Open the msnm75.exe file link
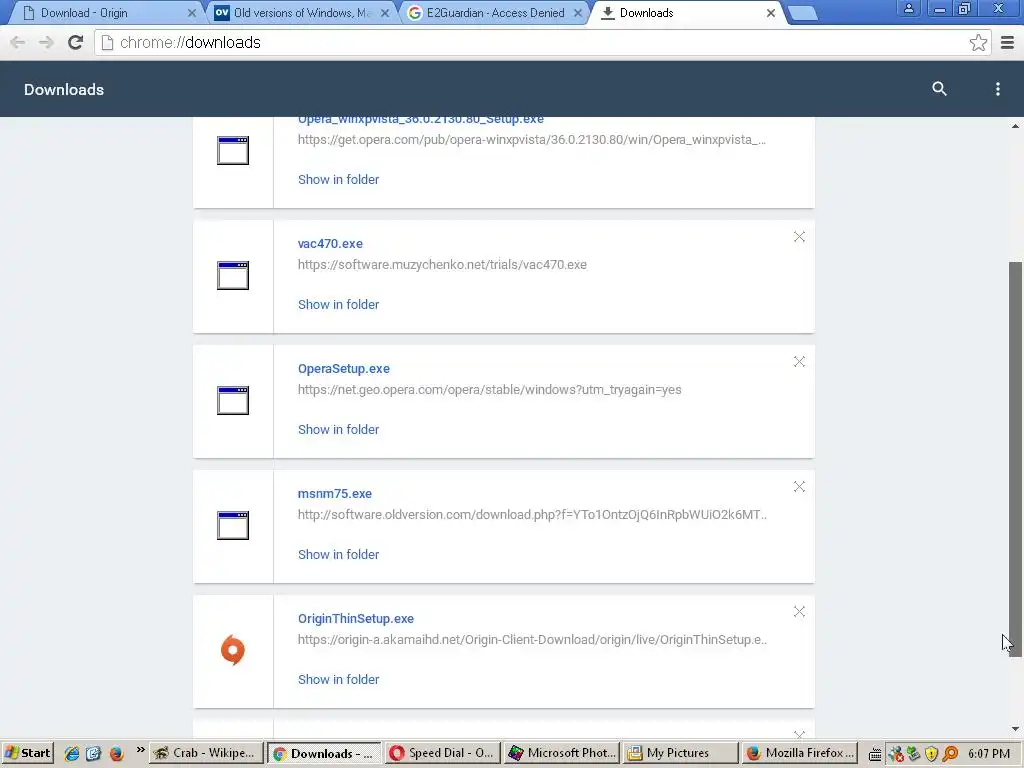Viewport: 1024px width, 768px height. pyautogui.click(x=334, y=494)
